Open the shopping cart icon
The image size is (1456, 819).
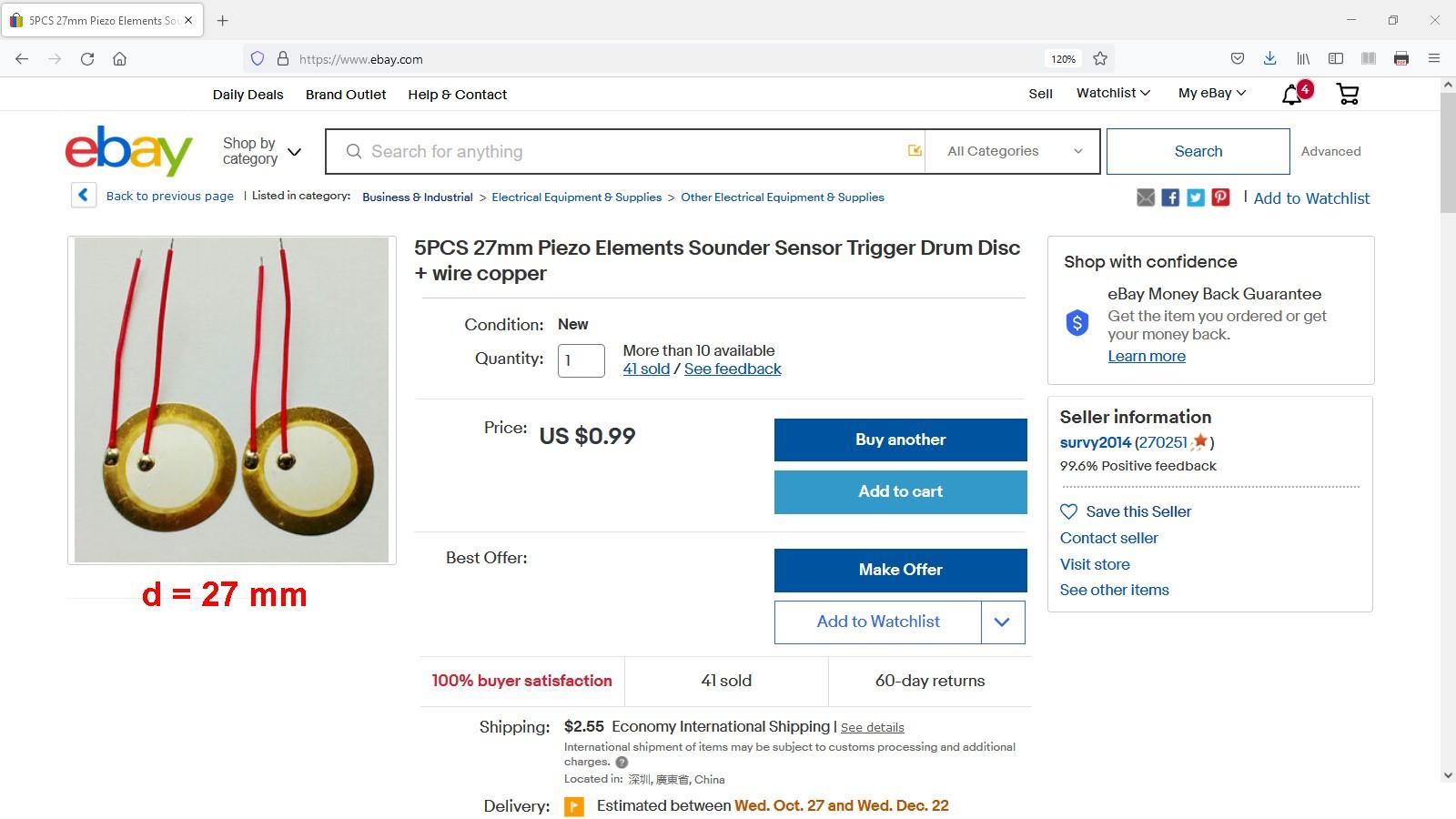[1347, 94]
